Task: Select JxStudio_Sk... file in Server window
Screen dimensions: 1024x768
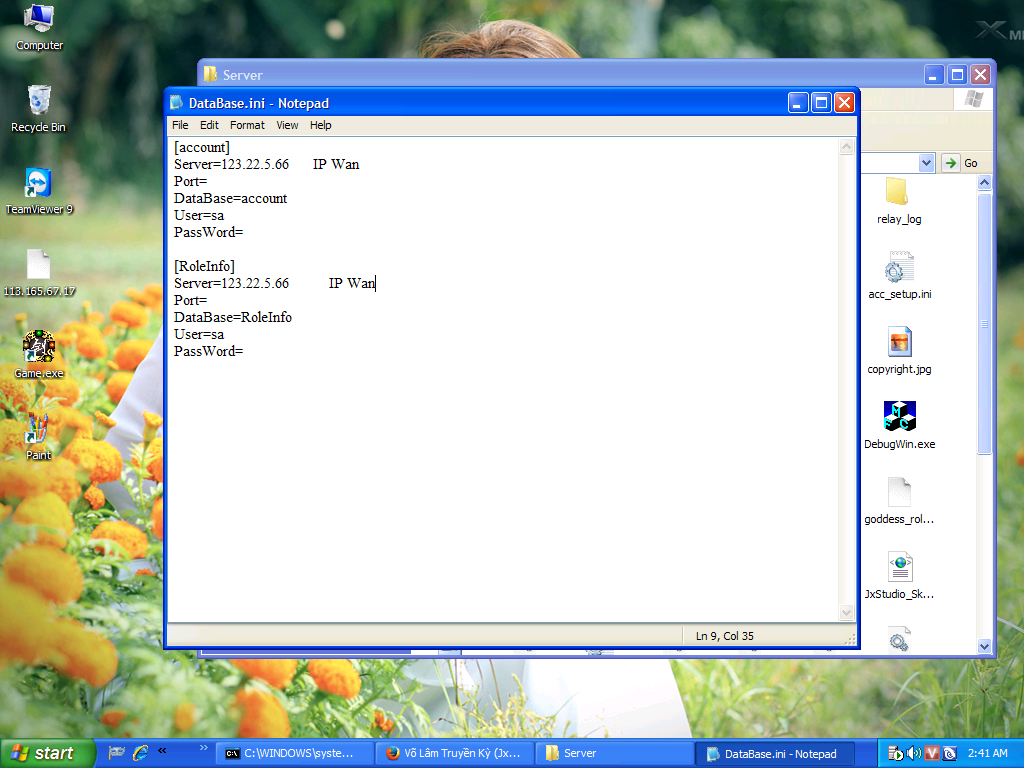Action: [x=899, y=575]
